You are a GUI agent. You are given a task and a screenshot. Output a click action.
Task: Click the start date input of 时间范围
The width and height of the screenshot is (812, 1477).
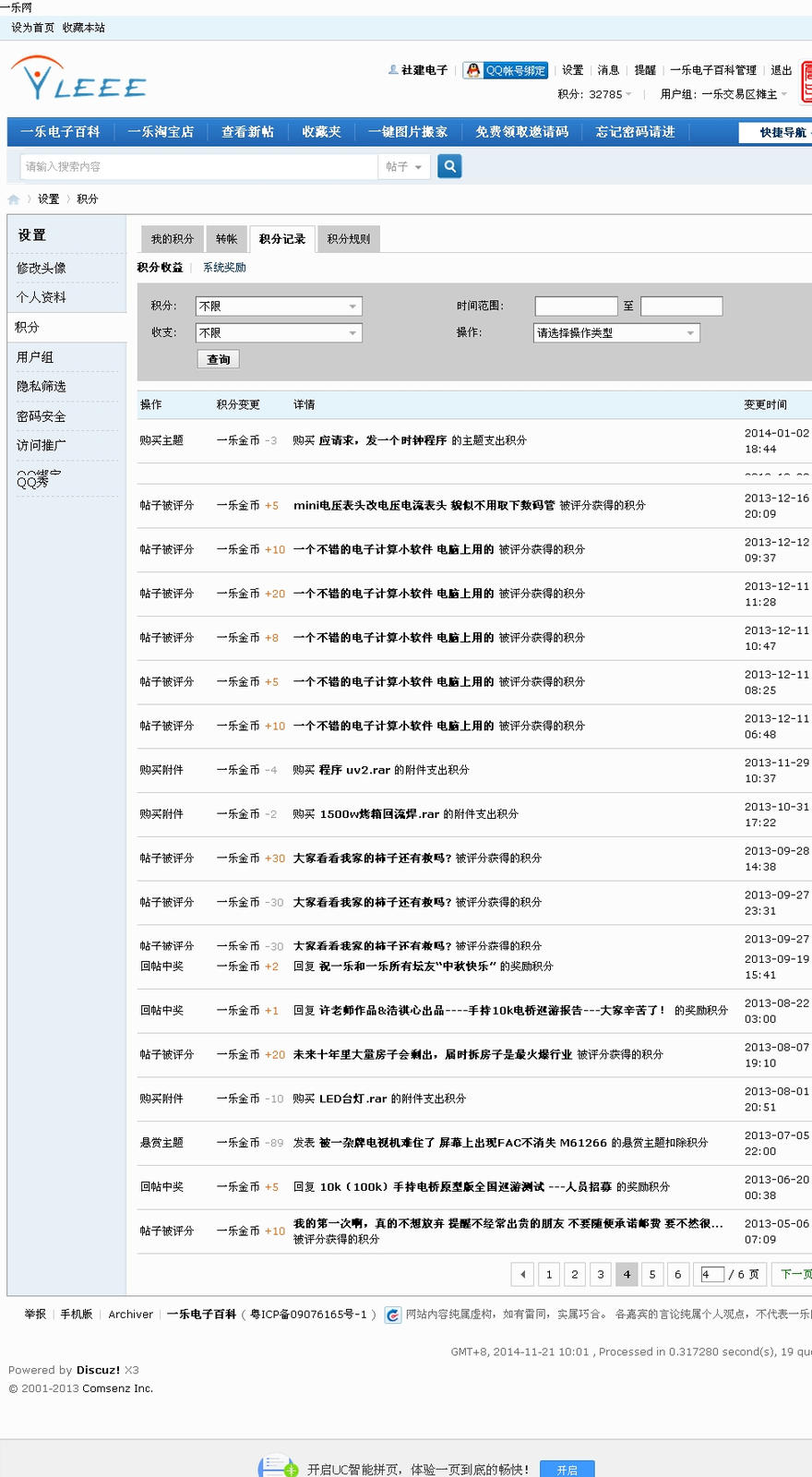point(576,306)
